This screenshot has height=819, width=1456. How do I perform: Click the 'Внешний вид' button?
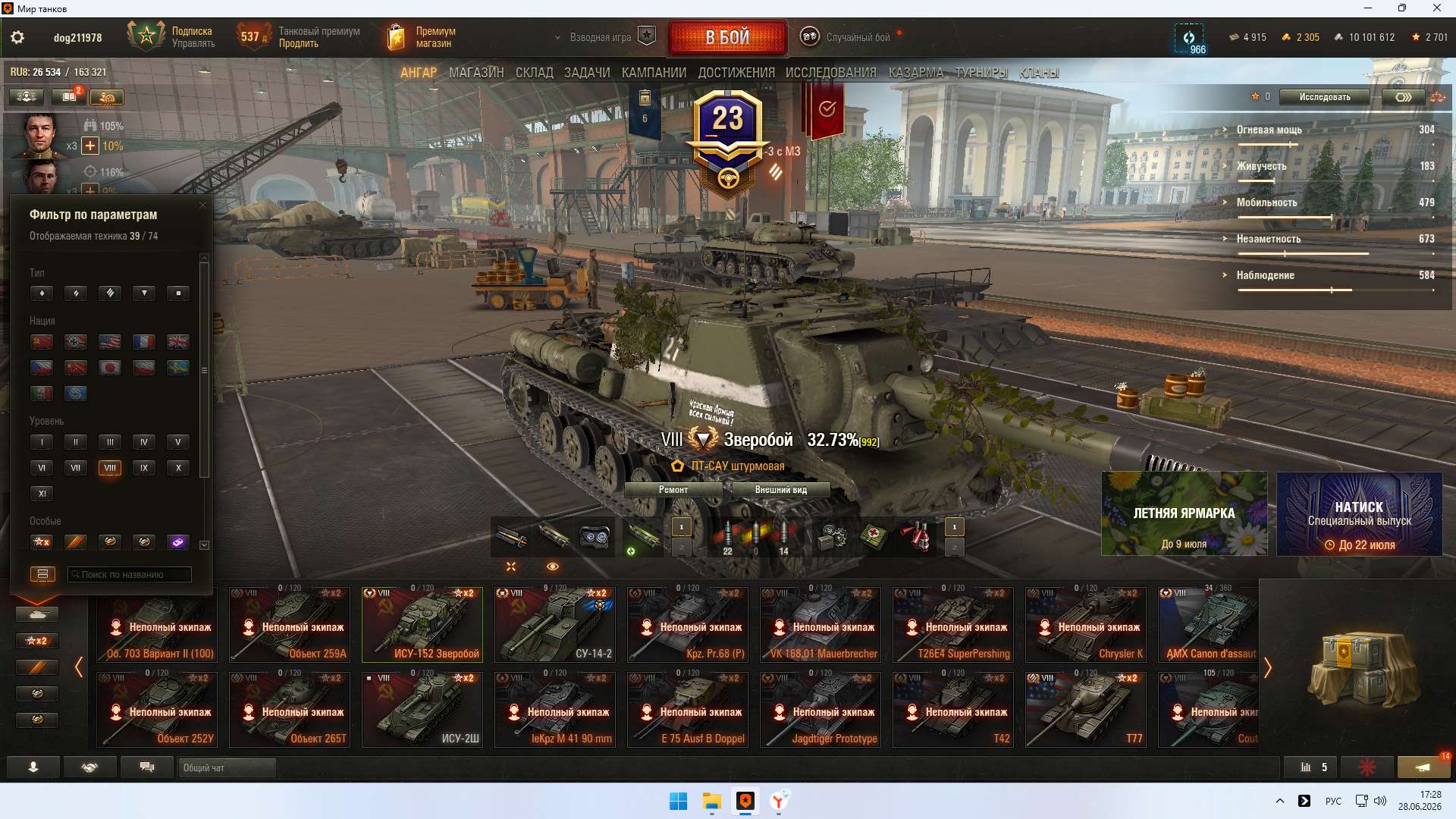[x=780, y=490]
